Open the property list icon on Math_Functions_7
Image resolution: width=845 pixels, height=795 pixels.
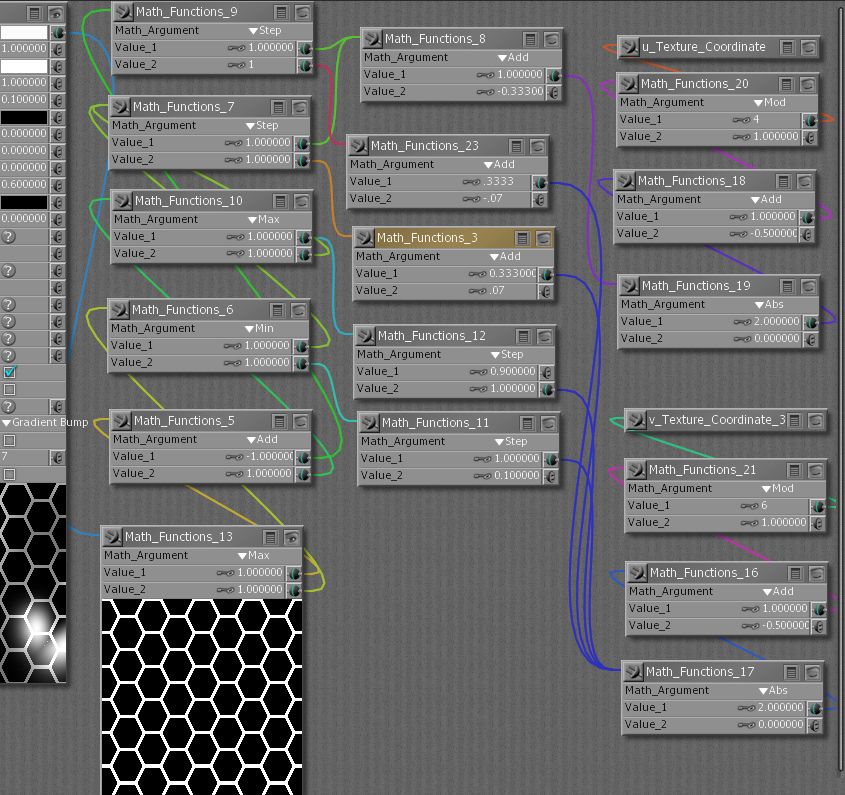pos(279,107)
